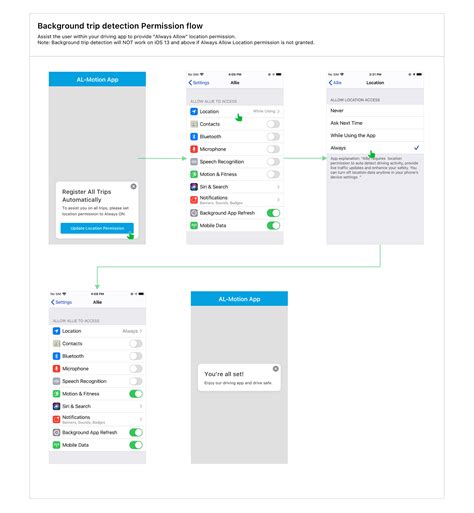The height and width of the screenshot is (513, 474).
Task: Tap Contacts icon on screen showing Location While Using
Action: (x=194, y=124)
